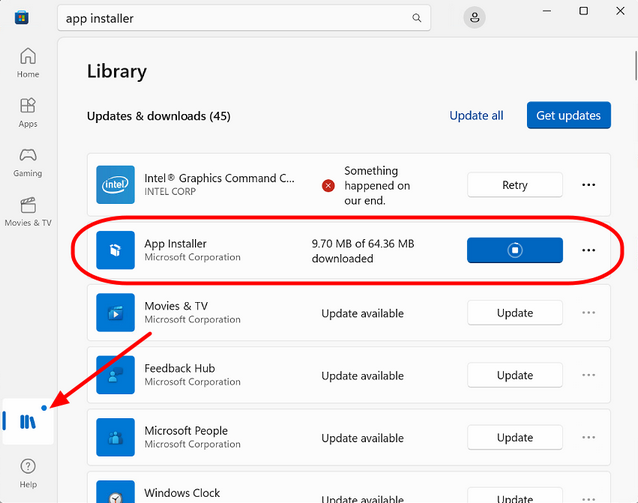The width and height of the screenshot is (638, 503).
Task: Stop the App Installer download
Action: [515, 250]
